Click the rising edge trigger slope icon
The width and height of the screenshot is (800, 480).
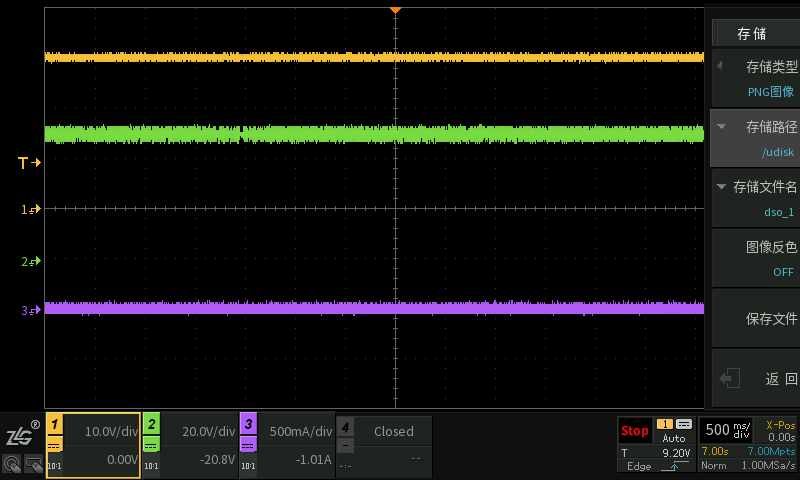pos(674,466)
